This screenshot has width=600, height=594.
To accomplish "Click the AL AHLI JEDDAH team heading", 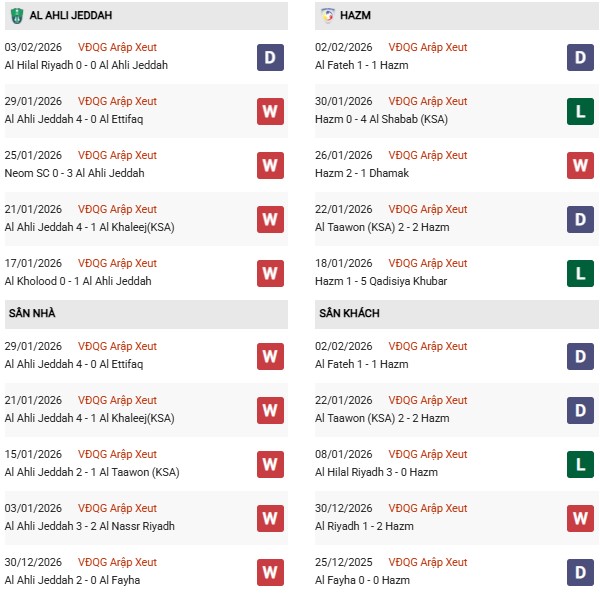I will click(71, 16).
